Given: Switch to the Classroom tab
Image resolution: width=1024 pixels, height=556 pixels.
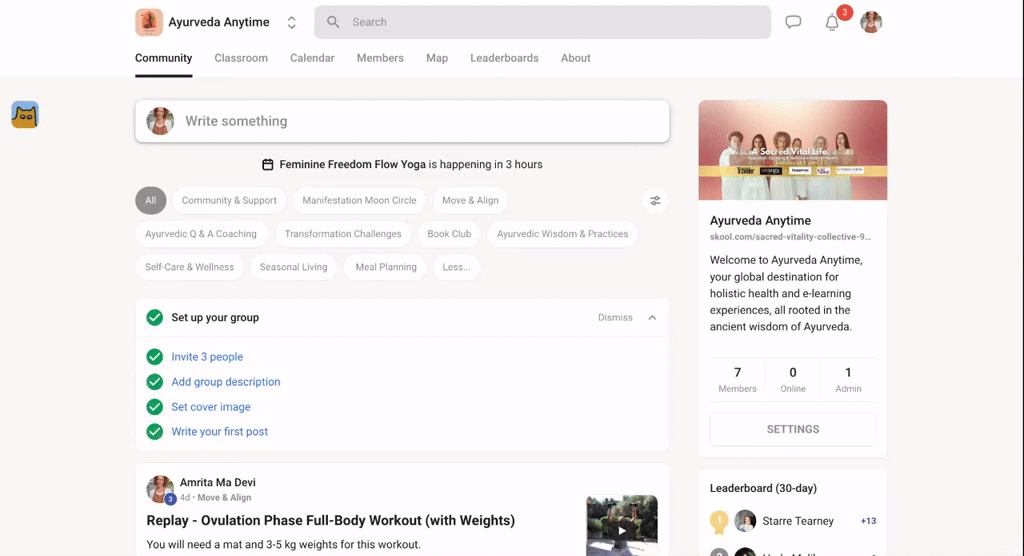Looking at the screenshot, I should [241, 58].
